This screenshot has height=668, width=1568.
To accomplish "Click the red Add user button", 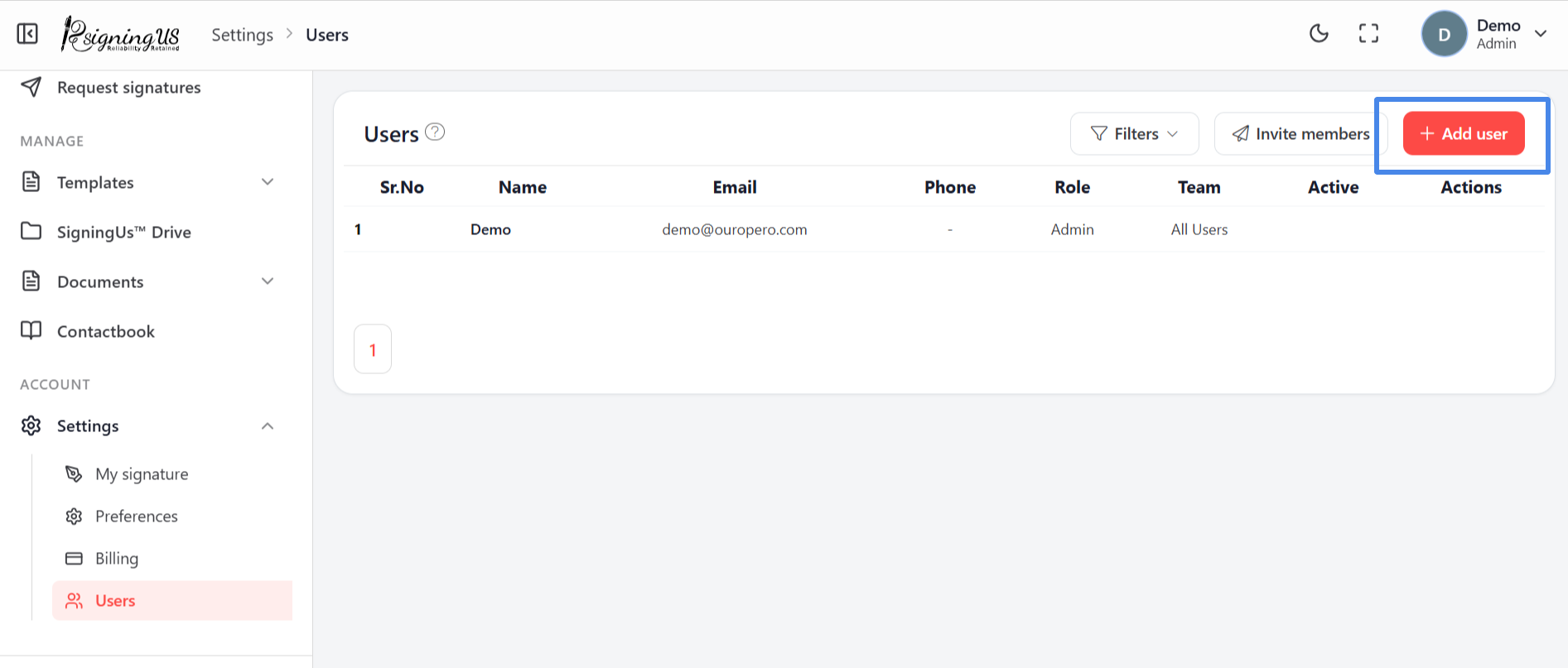I will click(1464, 133).
